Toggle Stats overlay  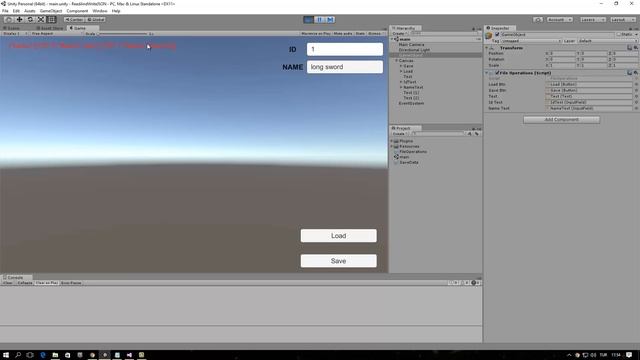coord(360,33)
